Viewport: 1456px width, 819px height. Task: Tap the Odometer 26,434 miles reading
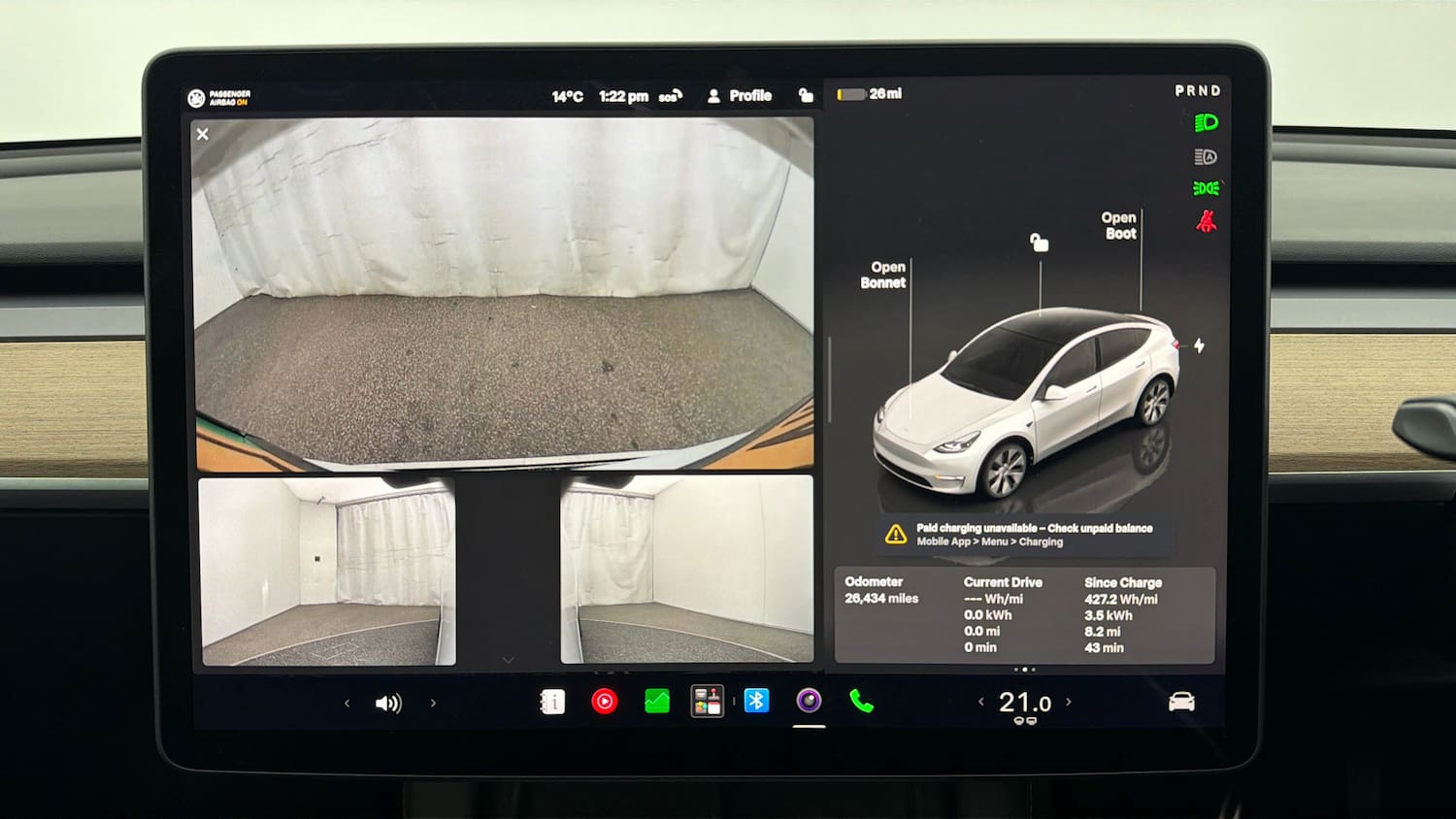tap(881, 590)
